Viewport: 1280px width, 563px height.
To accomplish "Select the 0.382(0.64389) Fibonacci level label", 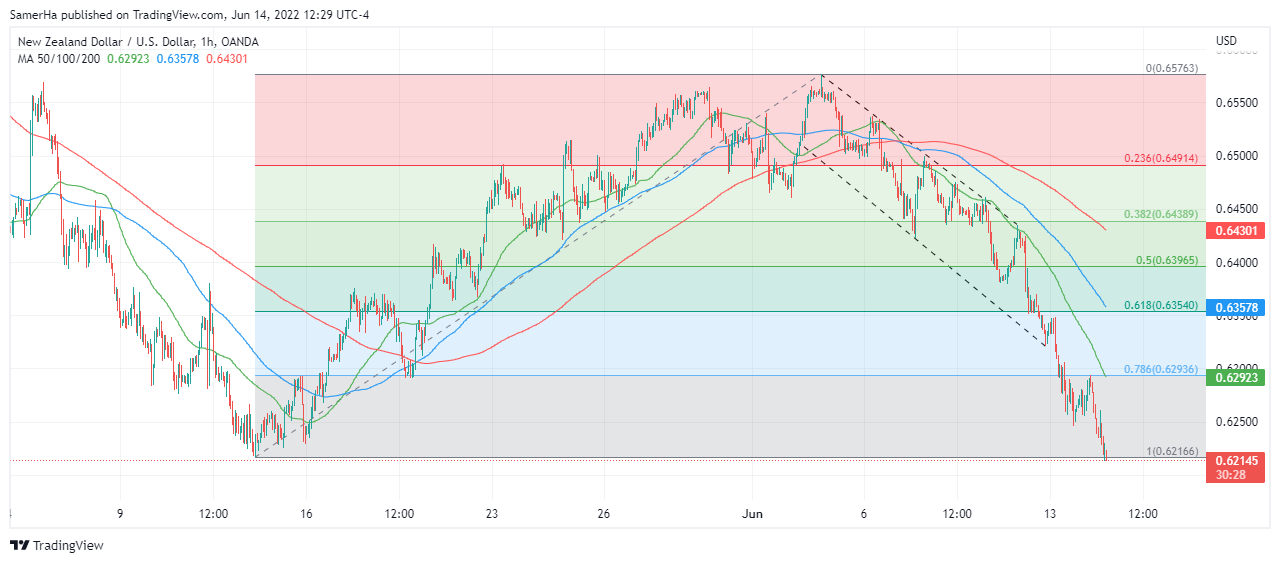I will click(1164, 214).
